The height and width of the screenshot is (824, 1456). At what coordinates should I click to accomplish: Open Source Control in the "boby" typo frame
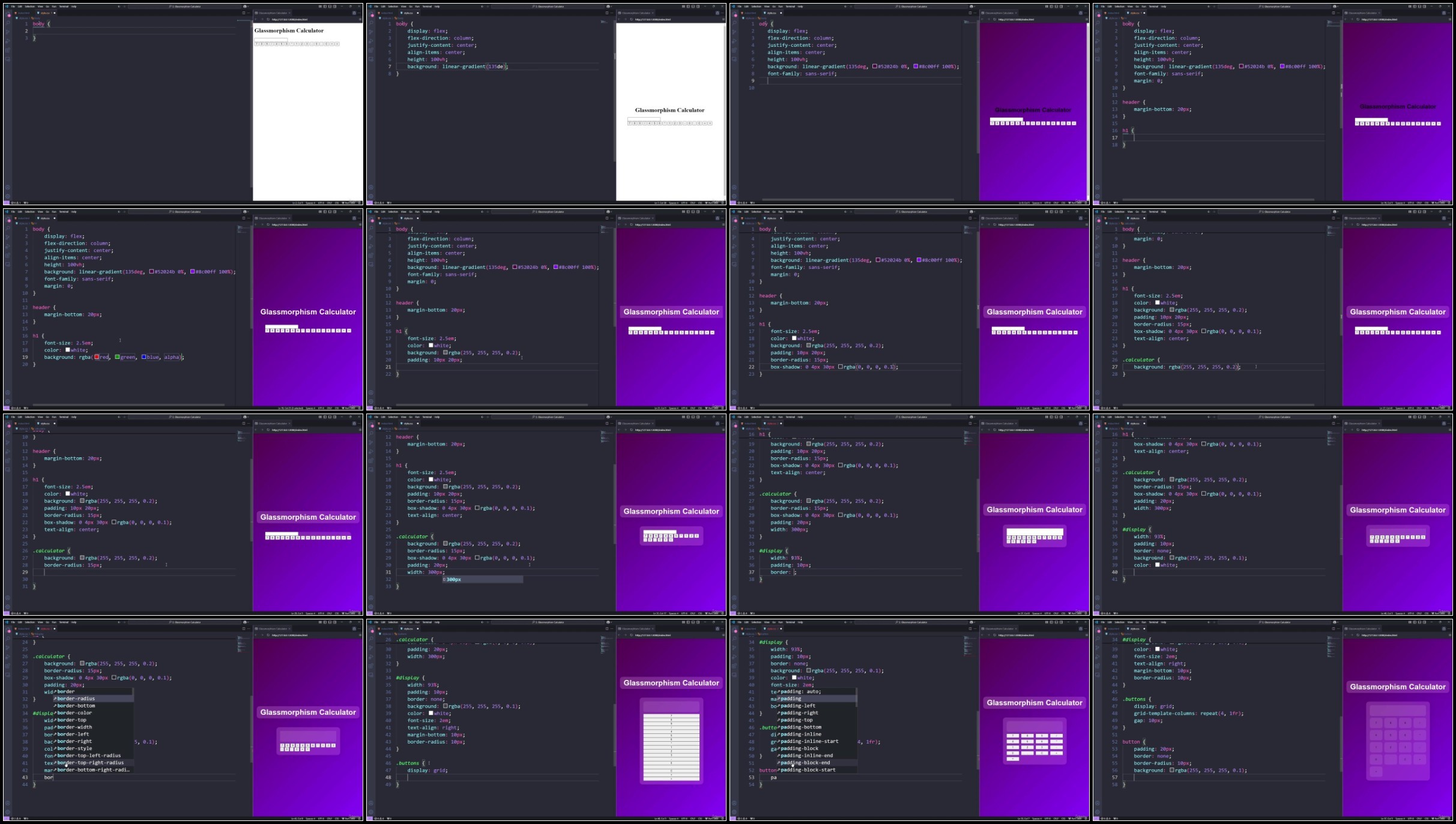click(x=8, y=32)
